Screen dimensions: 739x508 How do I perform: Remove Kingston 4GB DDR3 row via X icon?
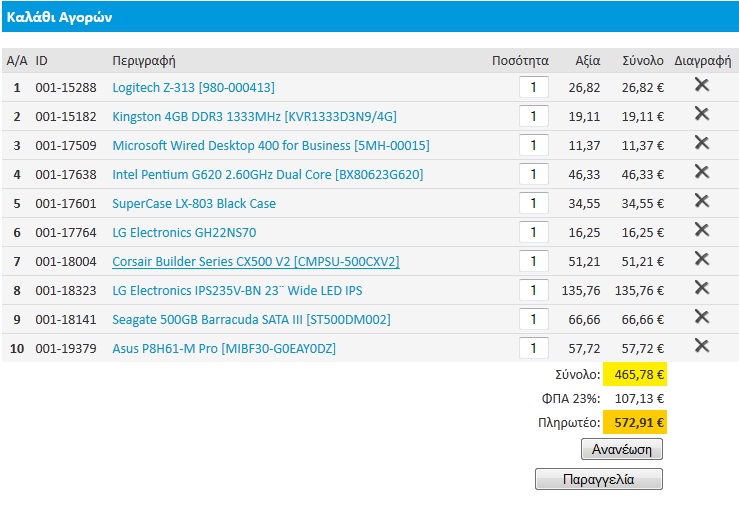click(702, 114)
